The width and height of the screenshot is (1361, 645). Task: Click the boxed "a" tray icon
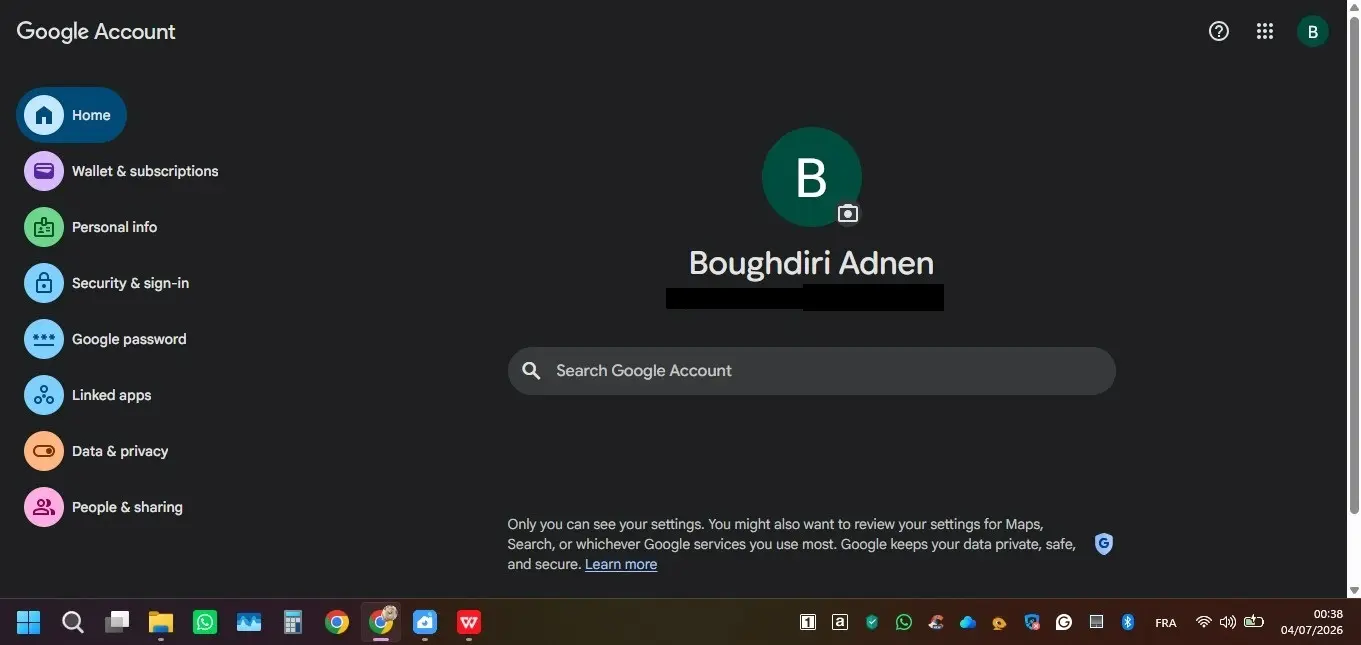840,622
